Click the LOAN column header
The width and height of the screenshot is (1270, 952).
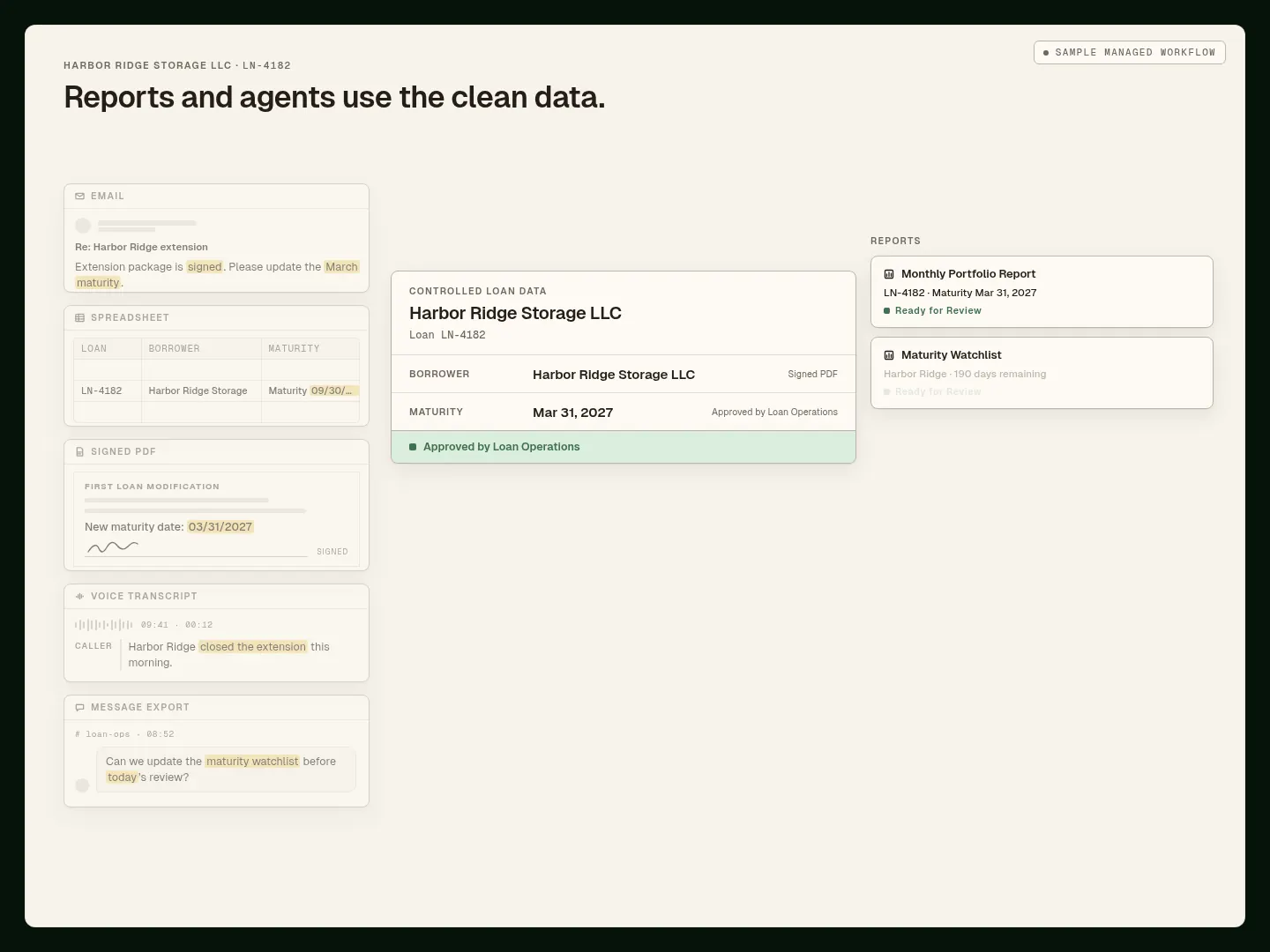tap(108, 348)
